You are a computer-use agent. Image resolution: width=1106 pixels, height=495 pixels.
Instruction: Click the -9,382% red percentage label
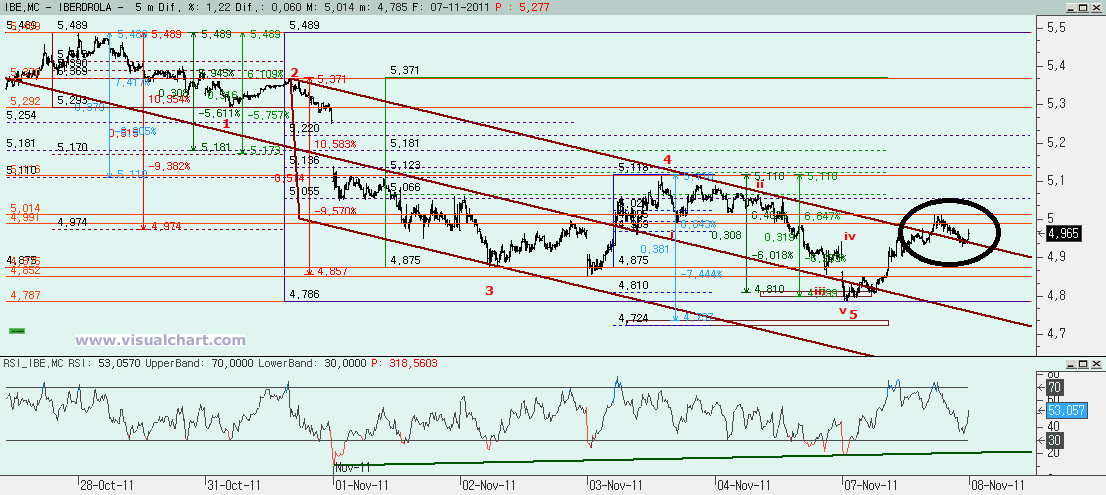coord(169,166)
